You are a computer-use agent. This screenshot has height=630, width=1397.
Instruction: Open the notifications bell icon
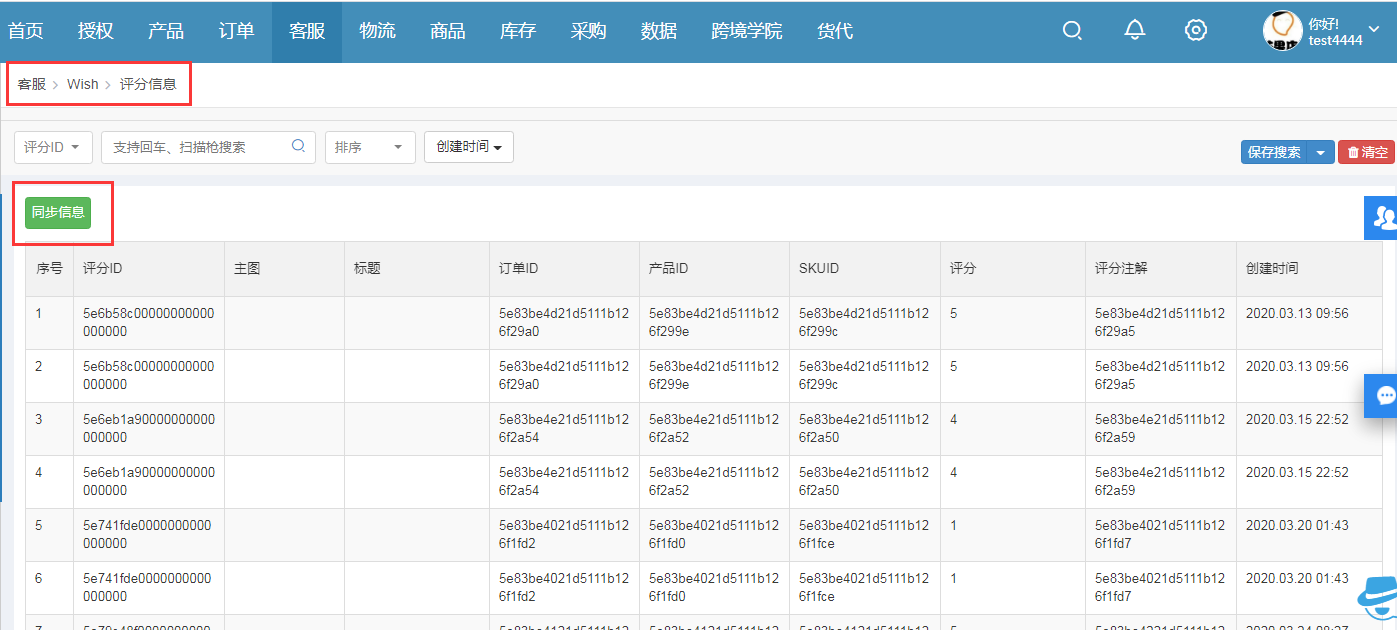1134,31
